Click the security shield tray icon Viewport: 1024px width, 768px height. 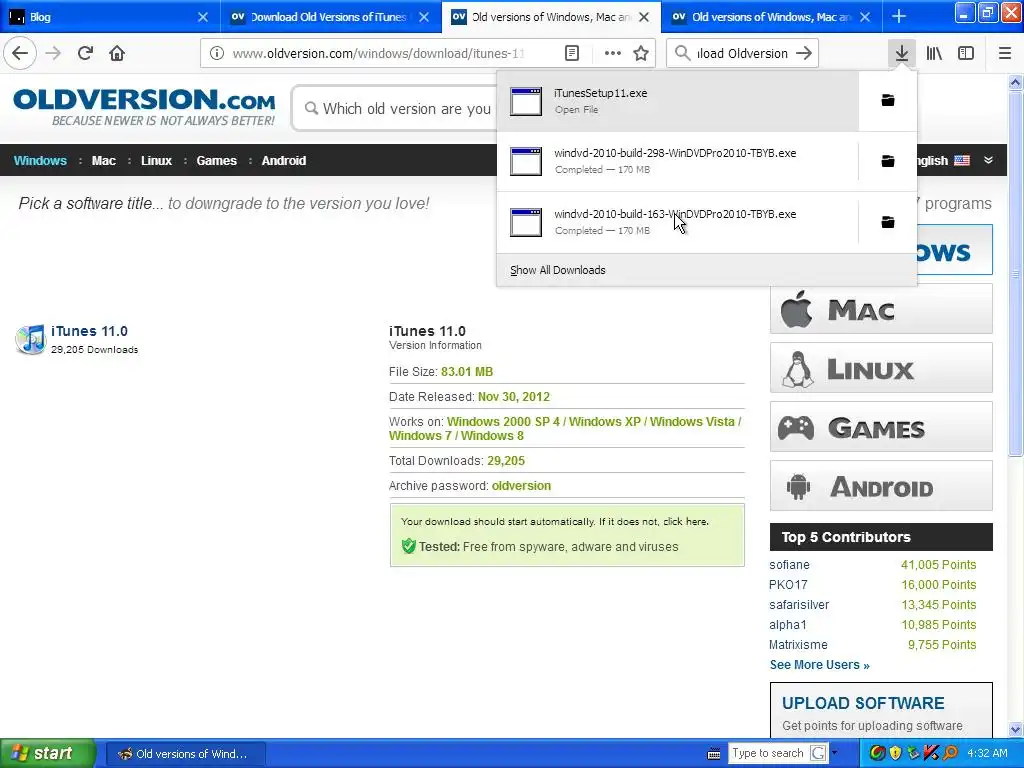[895, 753]
